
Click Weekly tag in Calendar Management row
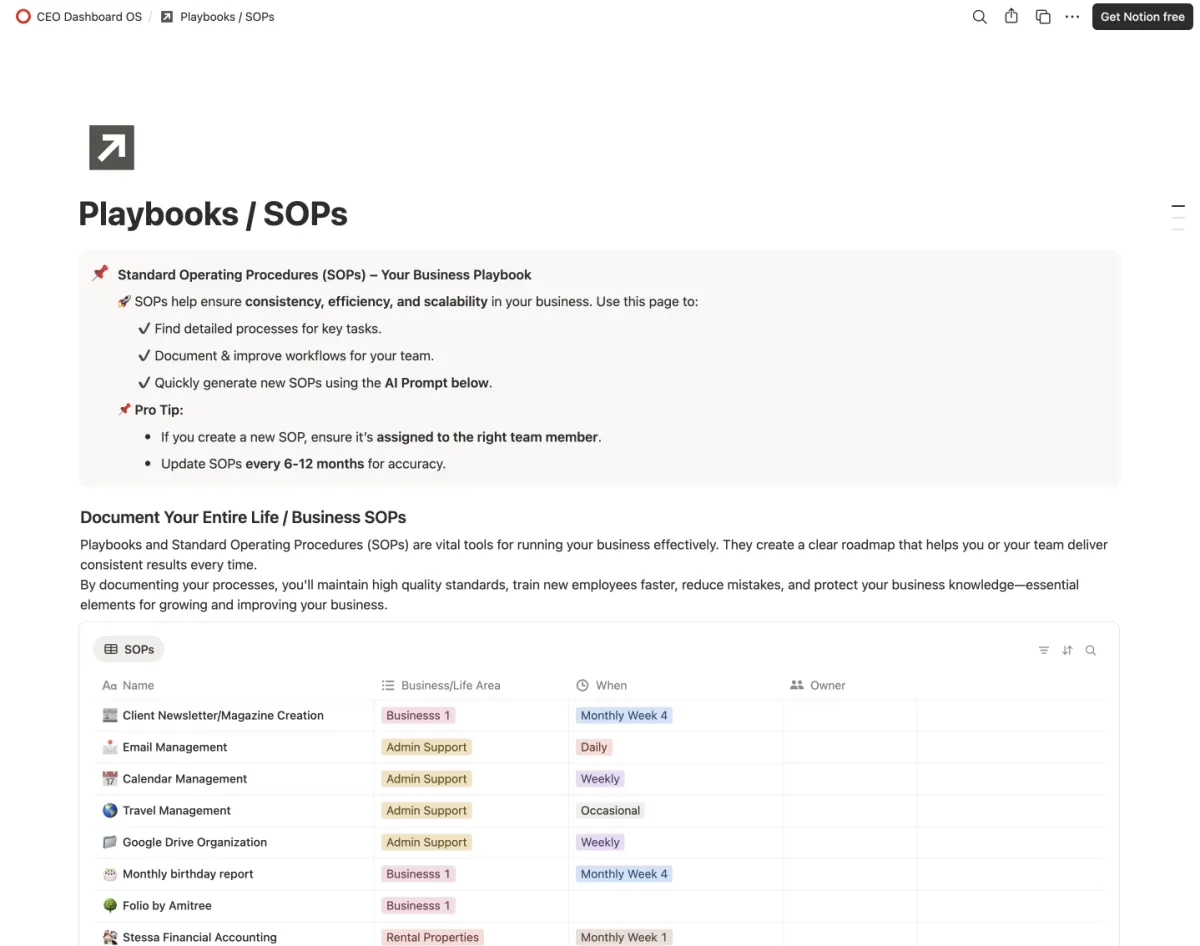pyautogui.click(x=600, y=779)
